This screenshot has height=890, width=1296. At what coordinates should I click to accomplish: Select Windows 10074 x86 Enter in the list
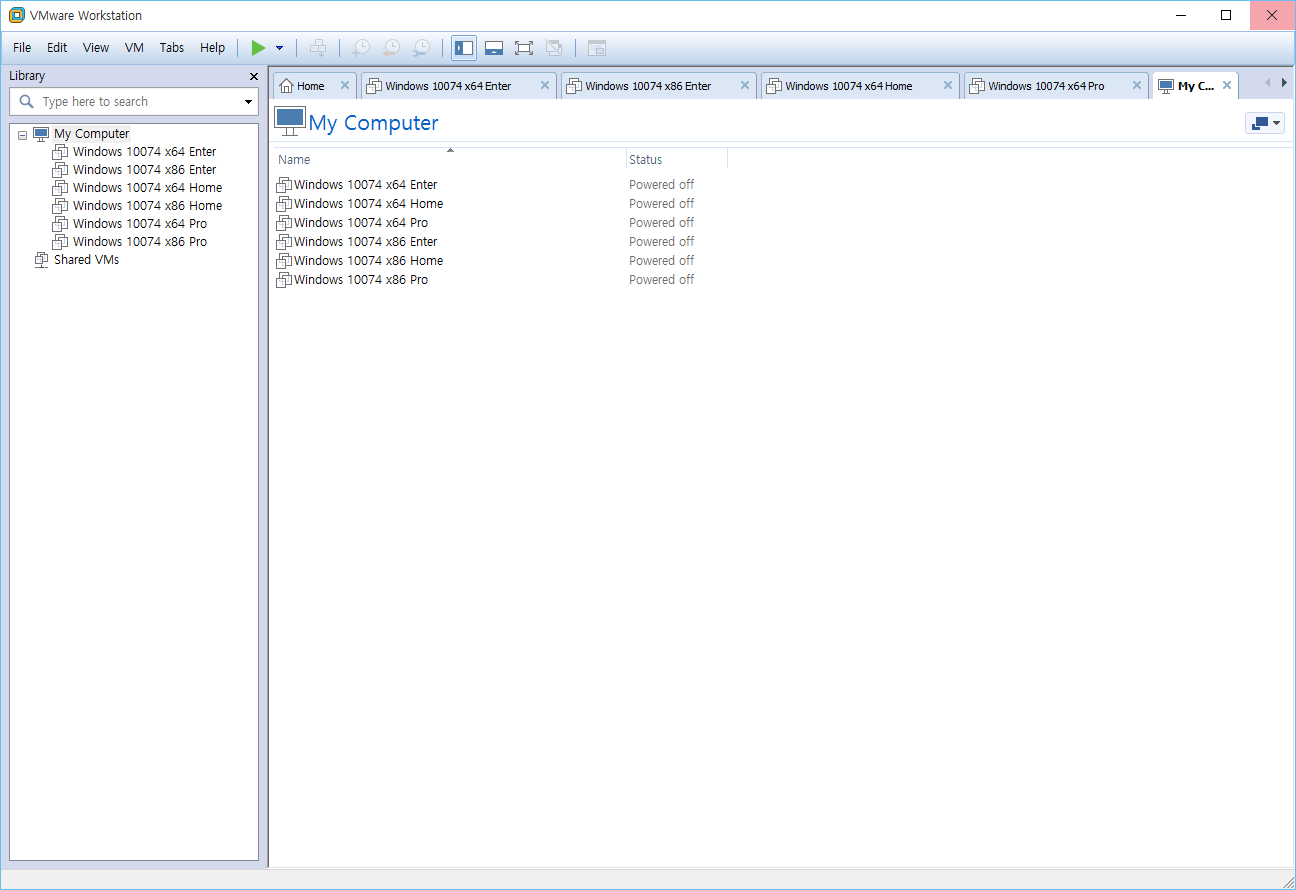pyautogui.click(x=365, y=242)
